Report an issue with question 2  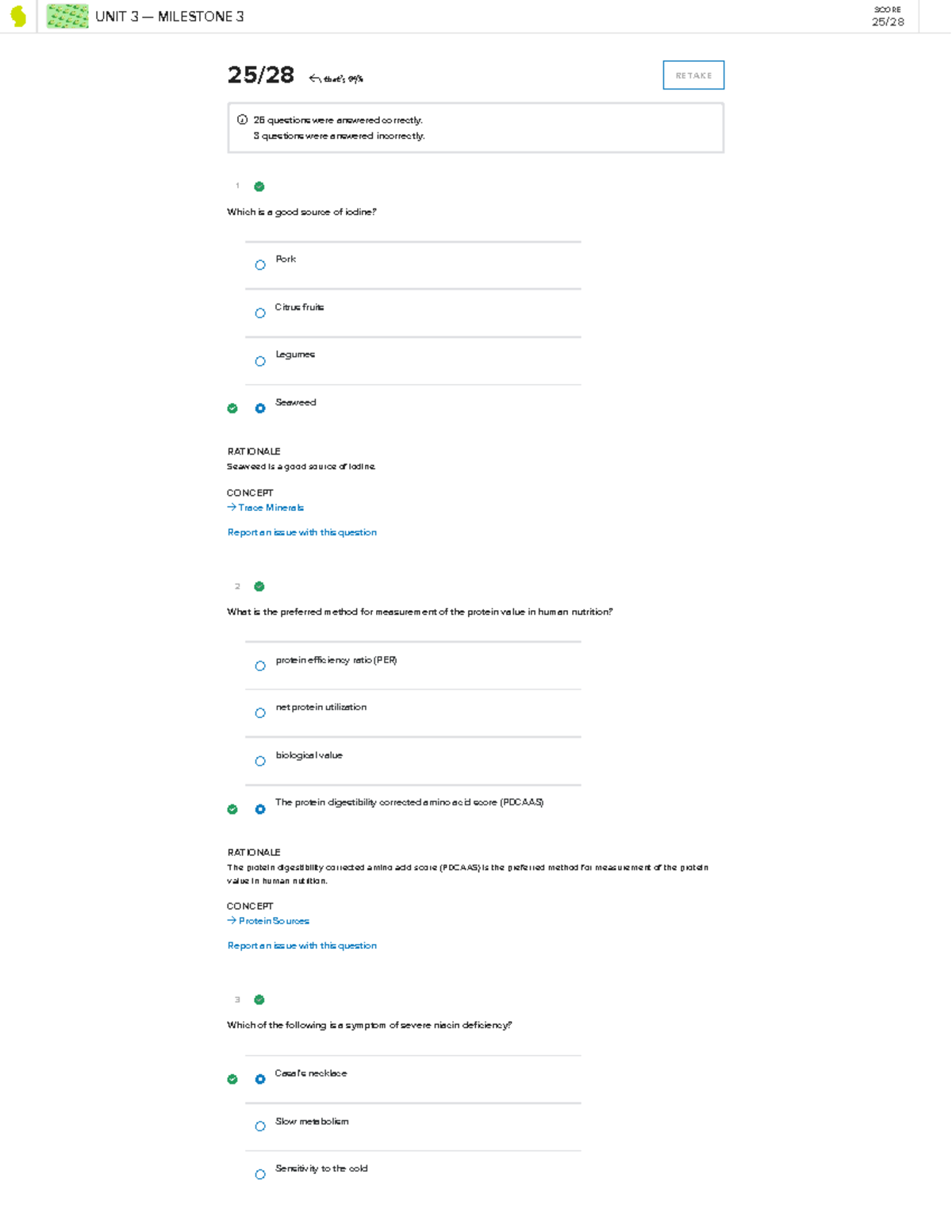coord(302,946)
